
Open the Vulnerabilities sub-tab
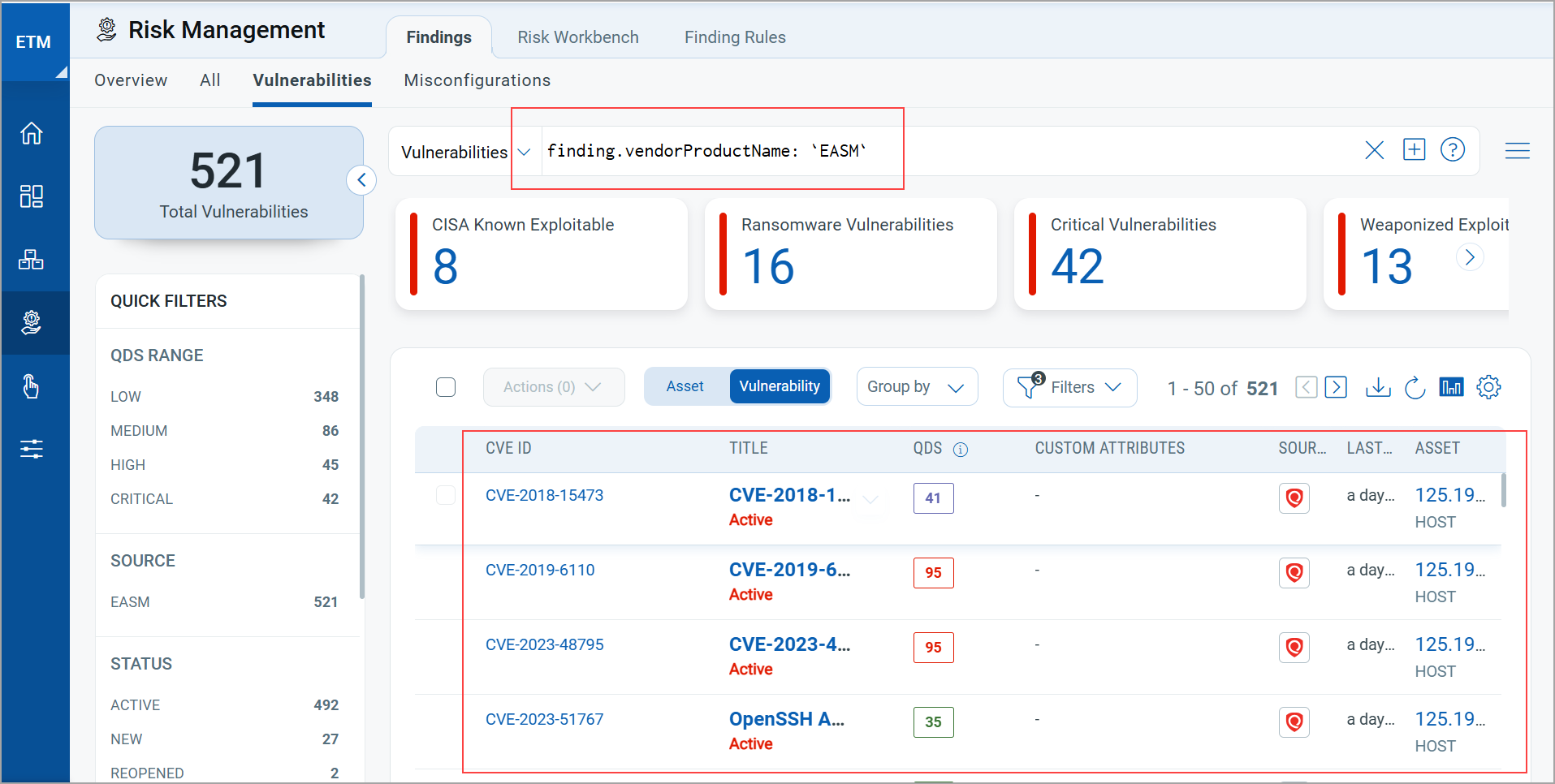pyautogui.click(x=312, y=80)
